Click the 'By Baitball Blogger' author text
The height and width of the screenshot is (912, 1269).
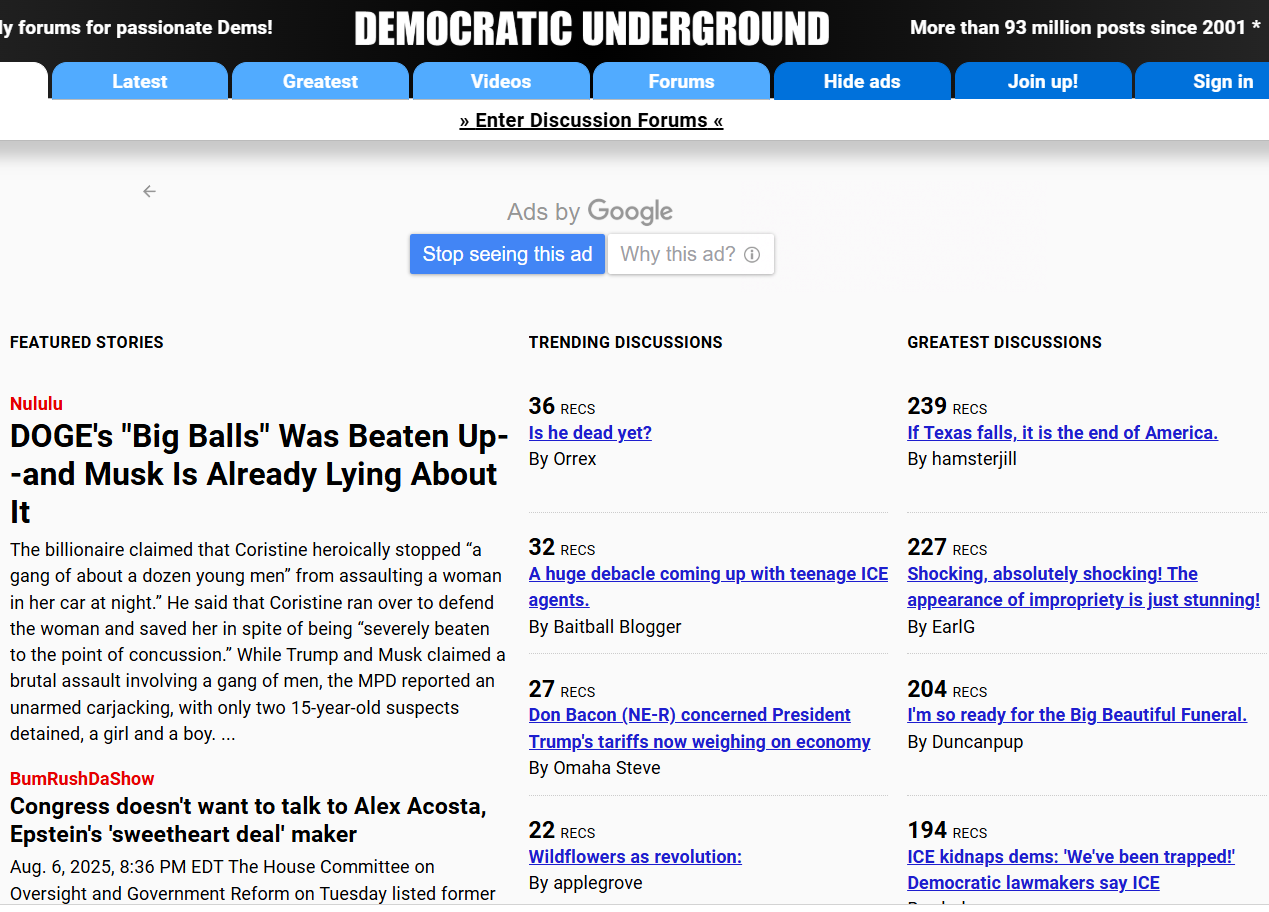[x=605, y=627]
